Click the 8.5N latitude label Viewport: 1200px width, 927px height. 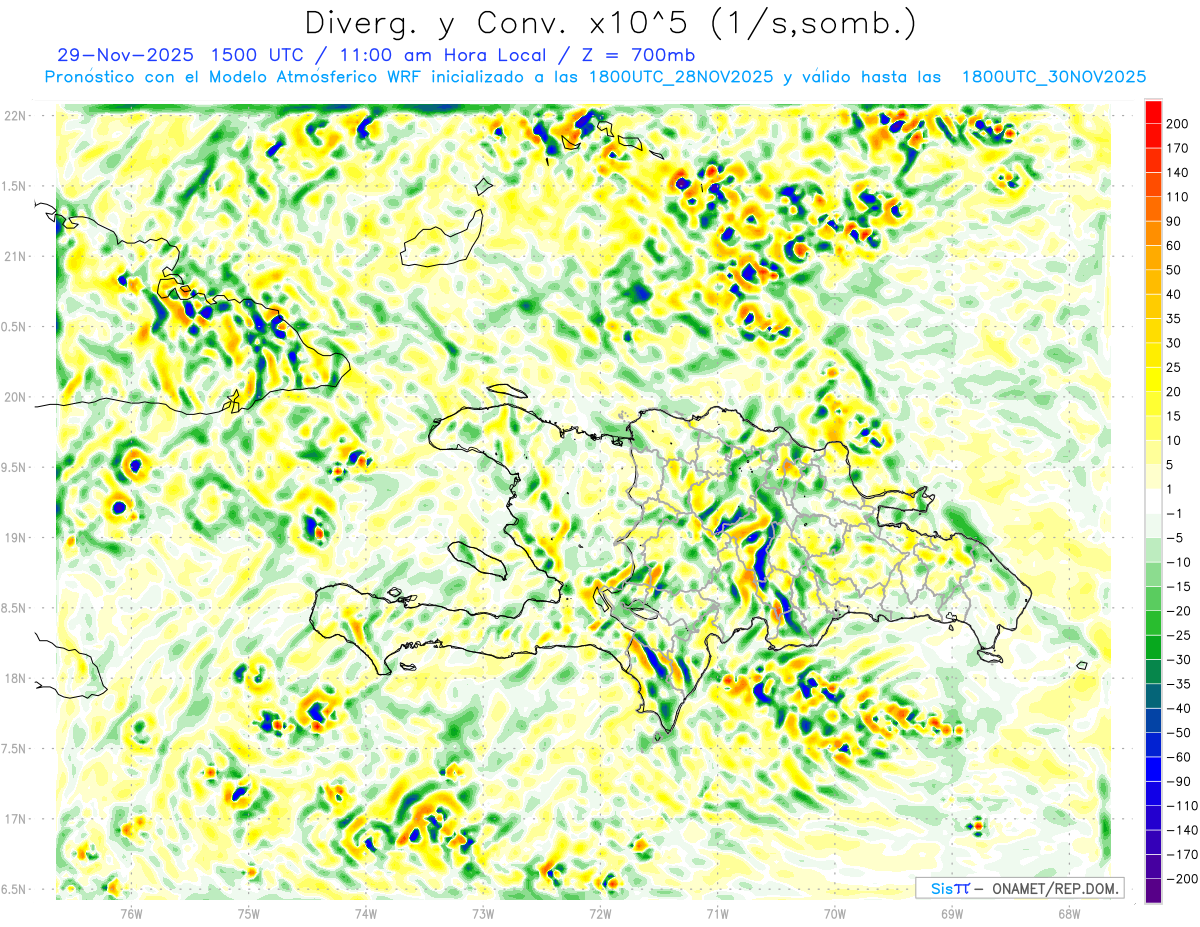tap(13, 608)
